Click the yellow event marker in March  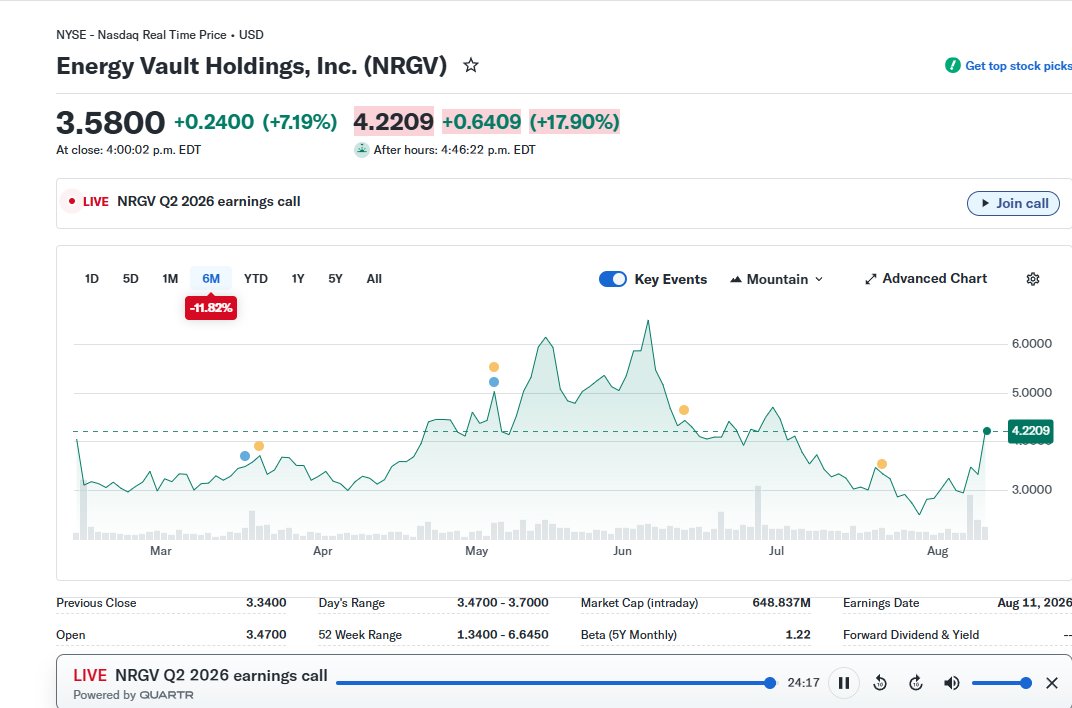[x=258, y=446]
